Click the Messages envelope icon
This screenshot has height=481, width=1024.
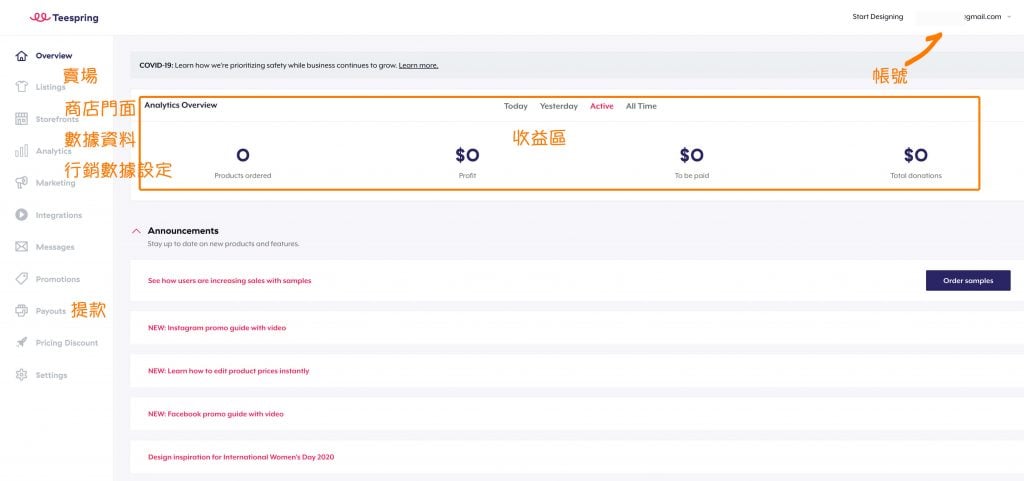pyautogui.click(x=22, y=247)
